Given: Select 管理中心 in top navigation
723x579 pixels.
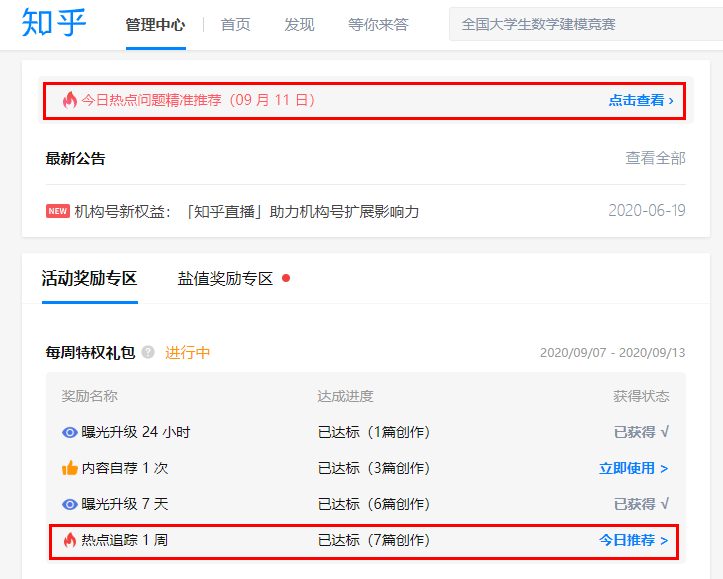Looking at the screenshot, I should point(155,25).
